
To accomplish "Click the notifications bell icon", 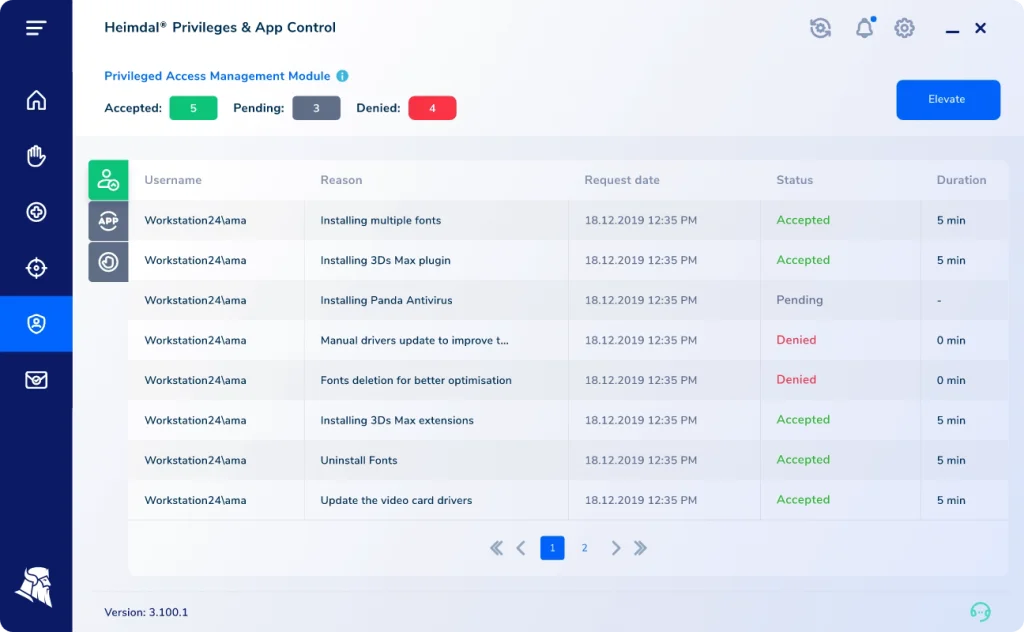I will [864, 28].
